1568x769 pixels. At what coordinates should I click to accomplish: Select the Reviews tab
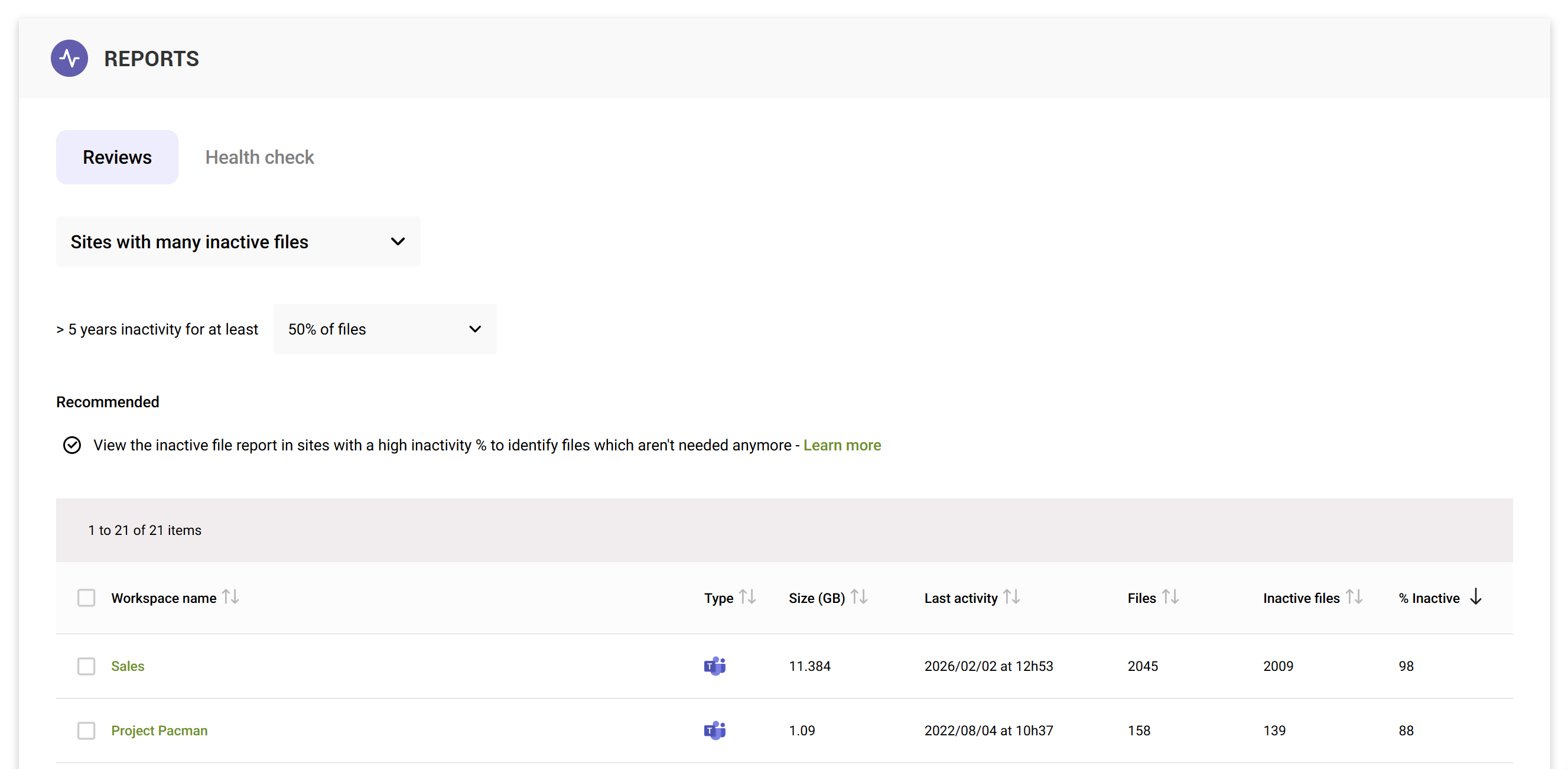[117, 157]
